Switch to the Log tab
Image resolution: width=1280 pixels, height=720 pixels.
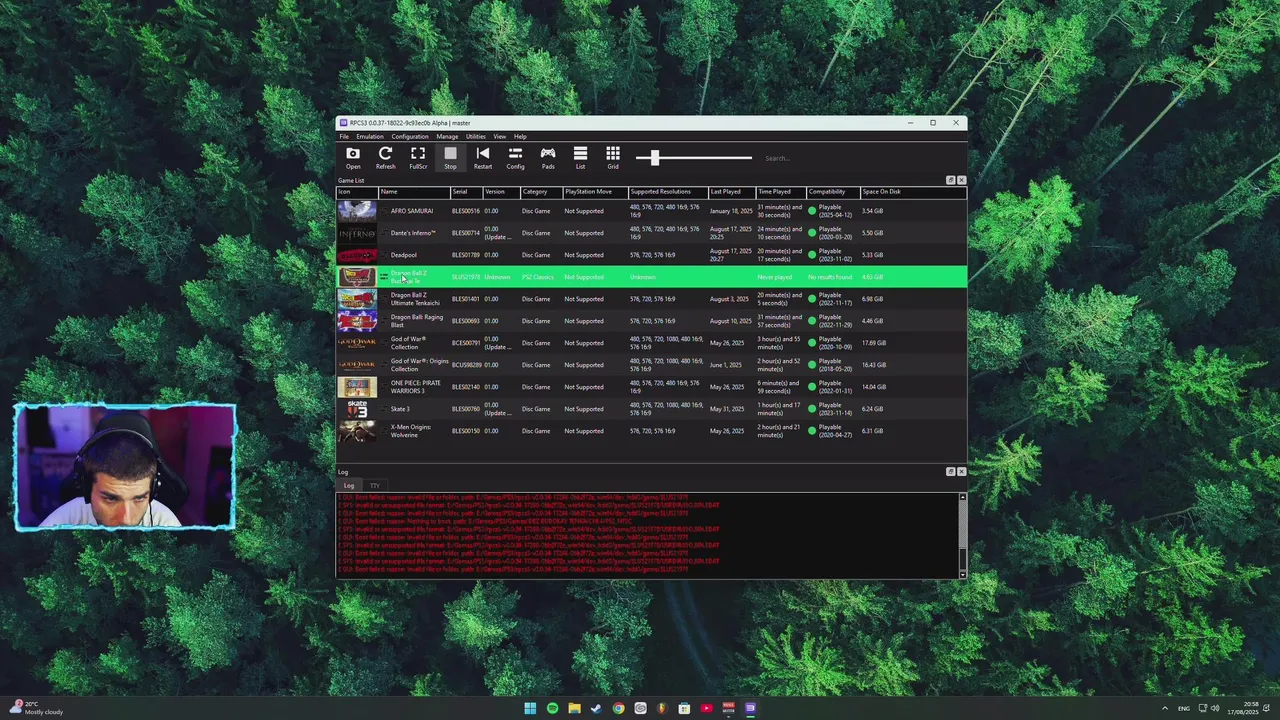point(349,485)
